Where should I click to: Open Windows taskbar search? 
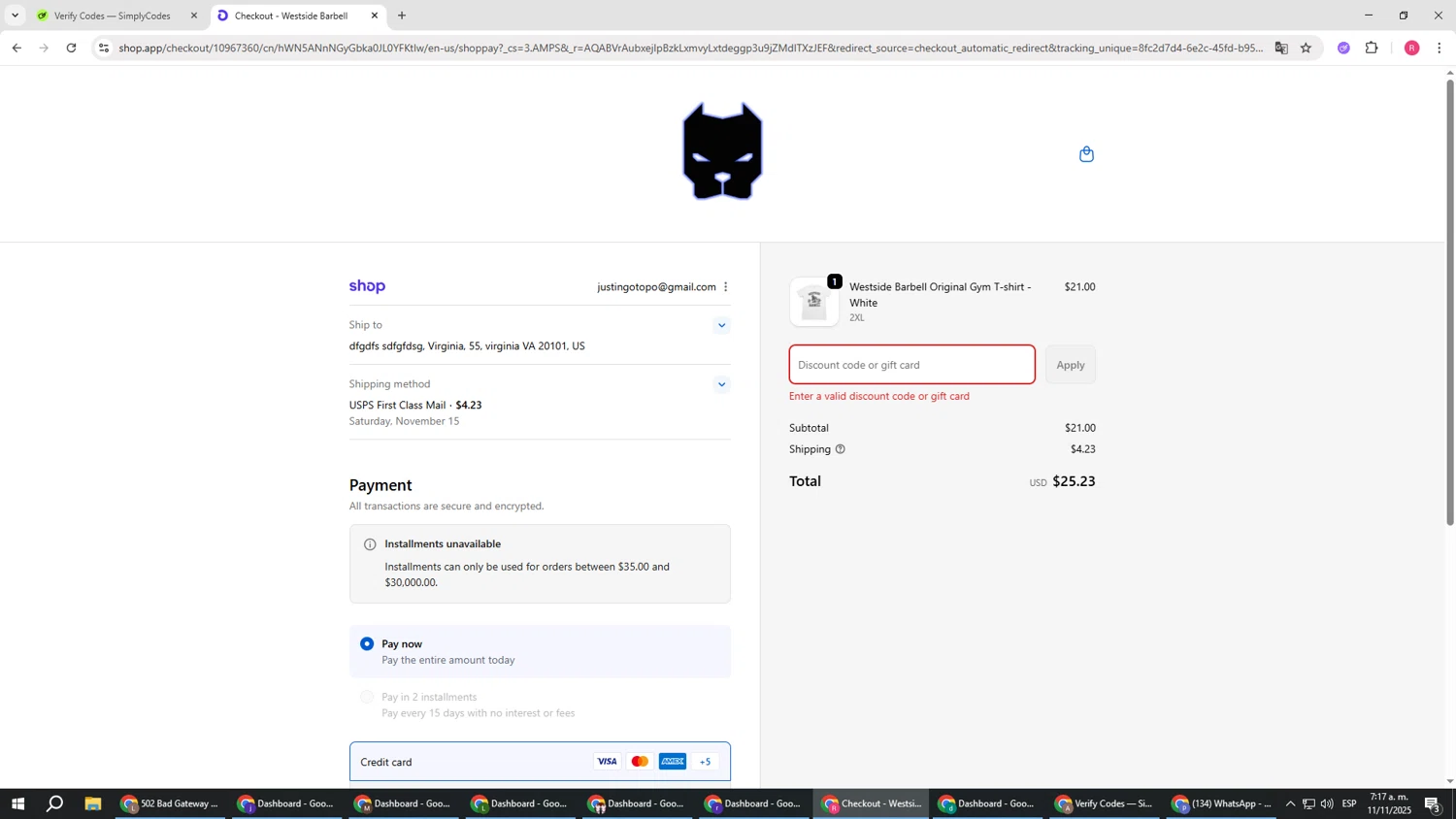[55, 803]
